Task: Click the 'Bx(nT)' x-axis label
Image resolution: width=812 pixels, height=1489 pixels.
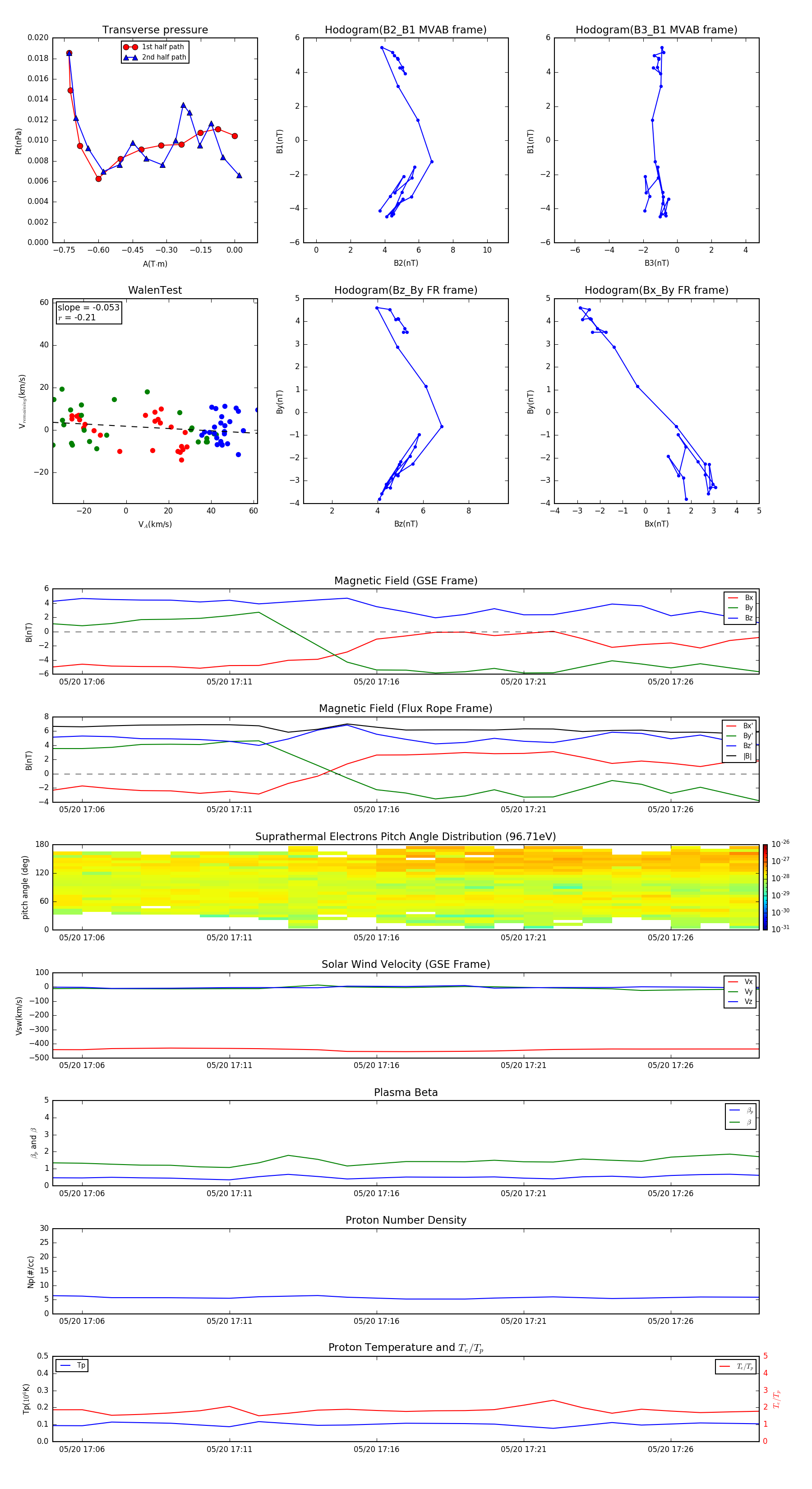Action: click(656, 524)
